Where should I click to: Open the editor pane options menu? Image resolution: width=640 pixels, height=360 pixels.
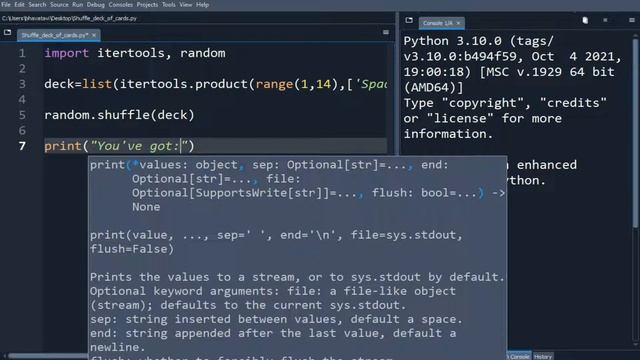coord(386,32)
